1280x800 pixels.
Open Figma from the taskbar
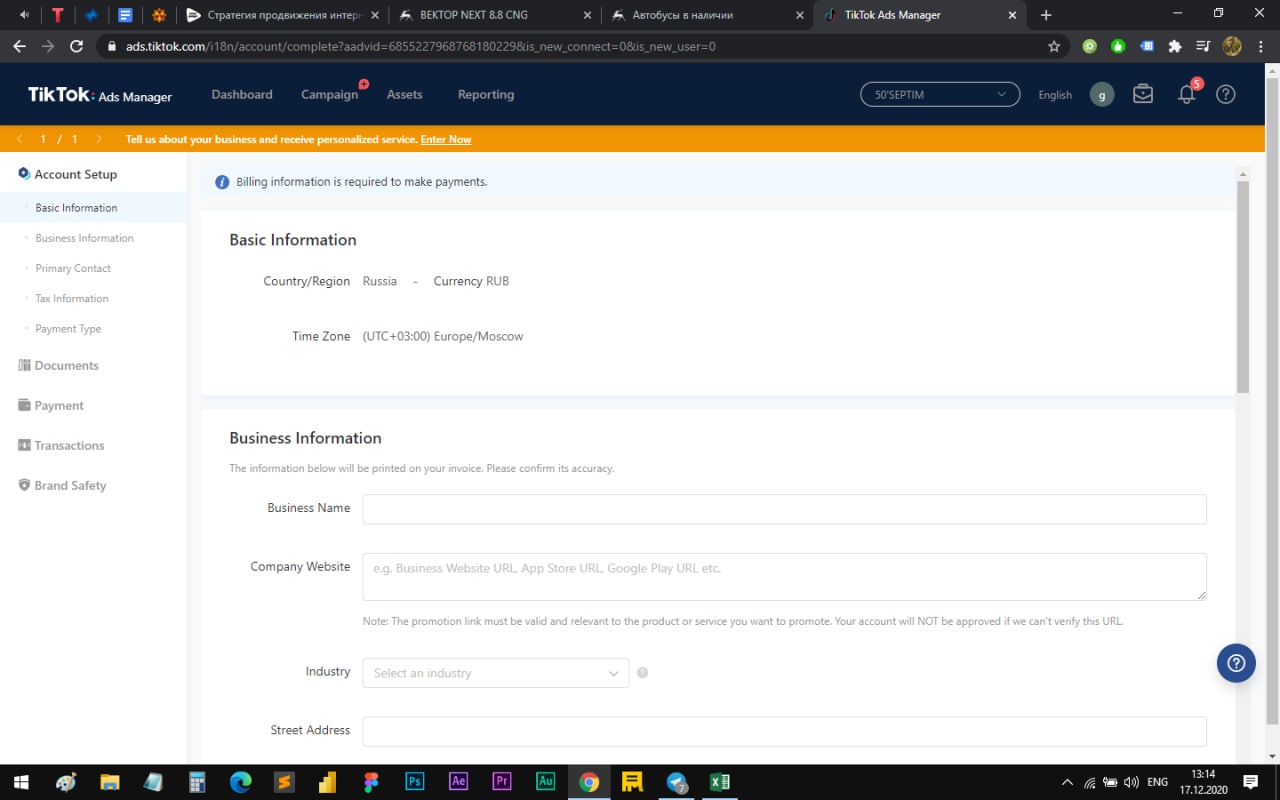(x=372, y=782)
